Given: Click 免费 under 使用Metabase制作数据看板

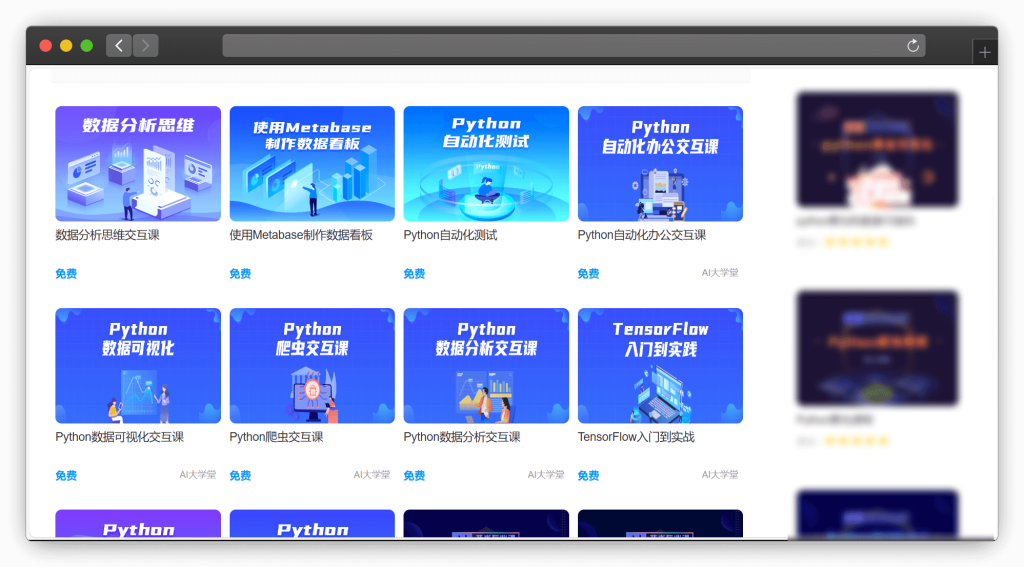Looking at the screenshot, I should [x=240, y=274].
